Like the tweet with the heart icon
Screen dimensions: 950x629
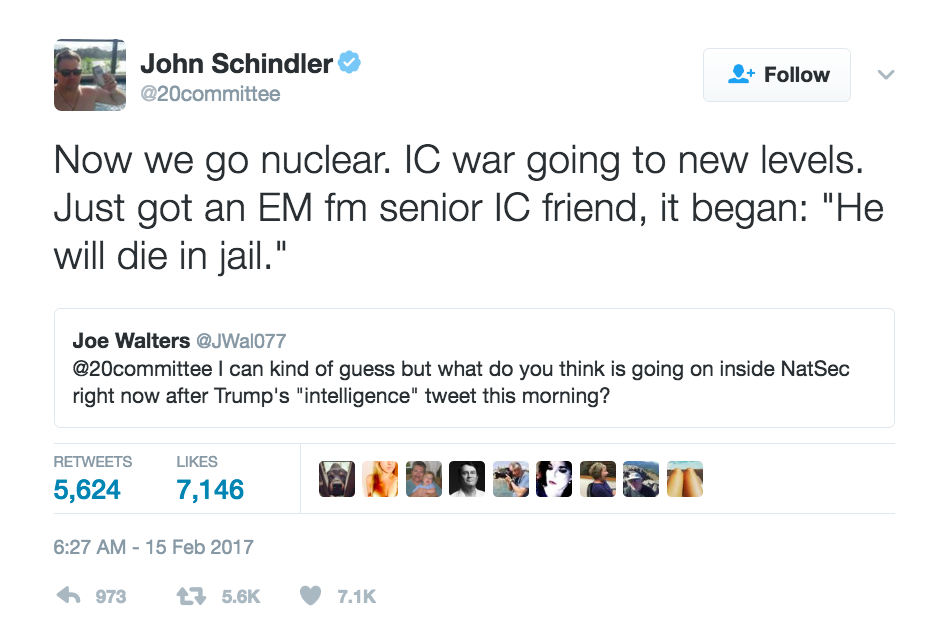click(x=311, y=596)
